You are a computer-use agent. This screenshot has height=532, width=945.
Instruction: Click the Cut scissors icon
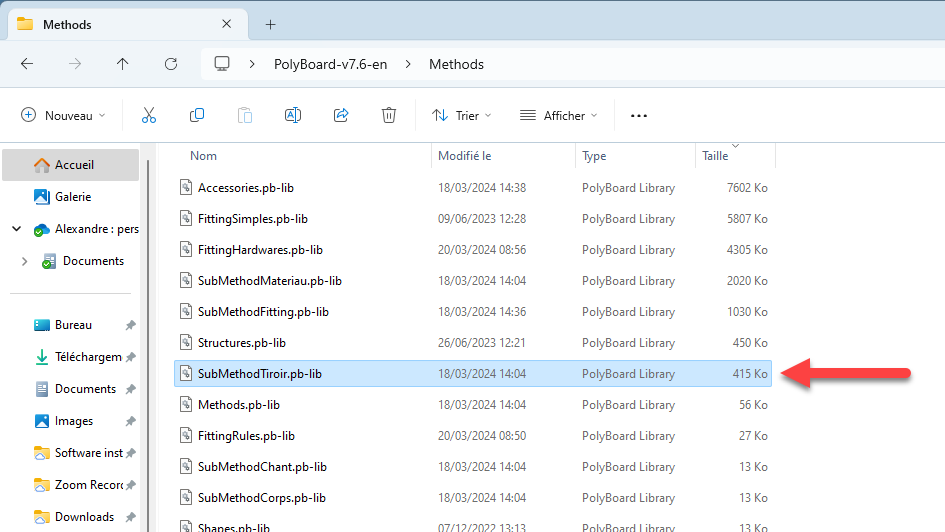pos(149,115)
